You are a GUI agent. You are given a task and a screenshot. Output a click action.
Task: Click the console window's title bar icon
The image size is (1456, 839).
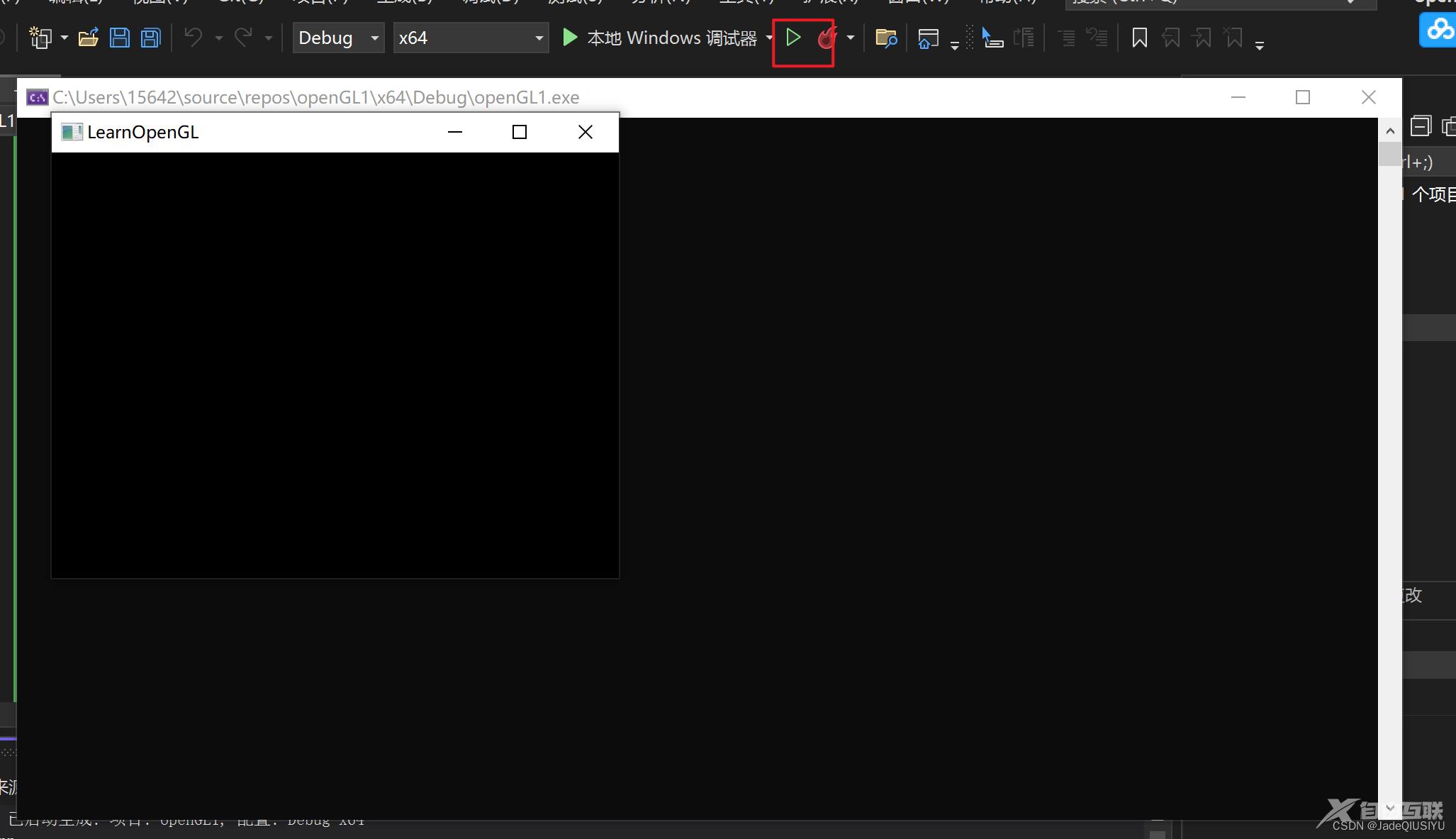(37, 97)
